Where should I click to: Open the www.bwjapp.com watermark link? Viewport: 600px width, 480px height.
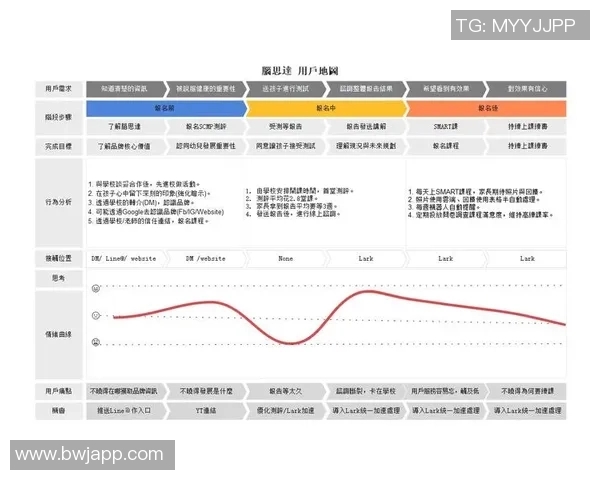(x=89, y=455)
